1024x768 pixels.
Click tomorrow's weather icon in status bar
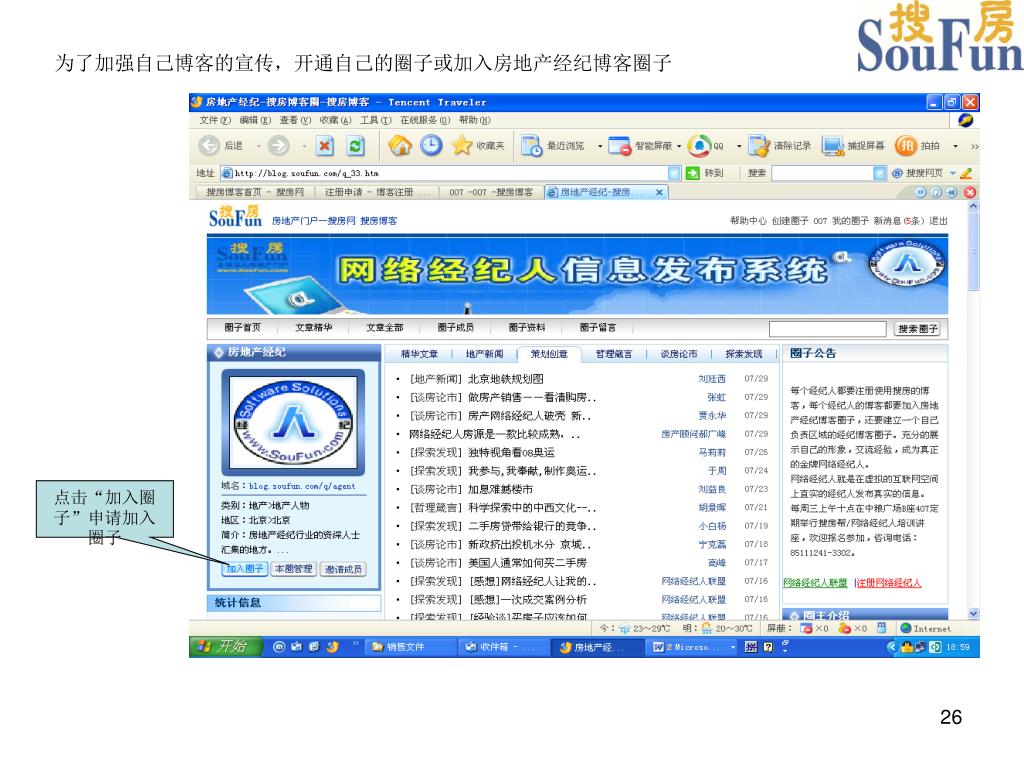point(707,628)
